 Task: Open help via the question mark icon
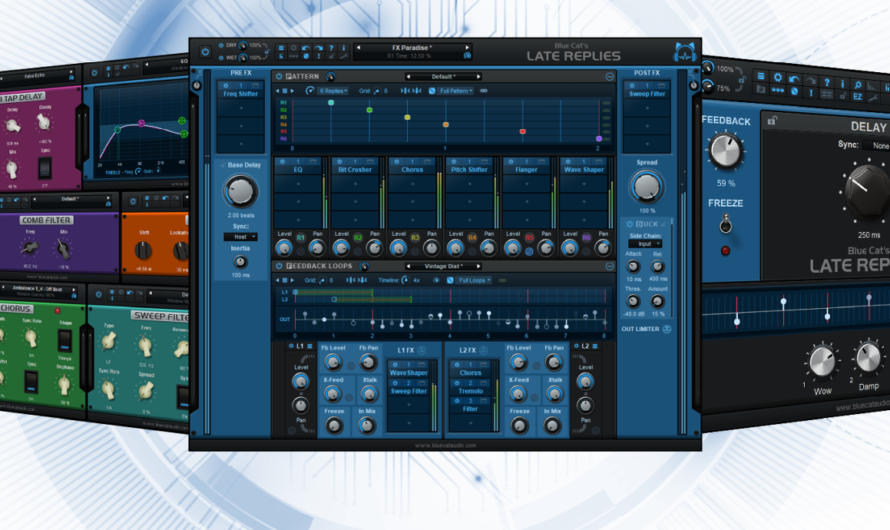click(x=331, y=48)
